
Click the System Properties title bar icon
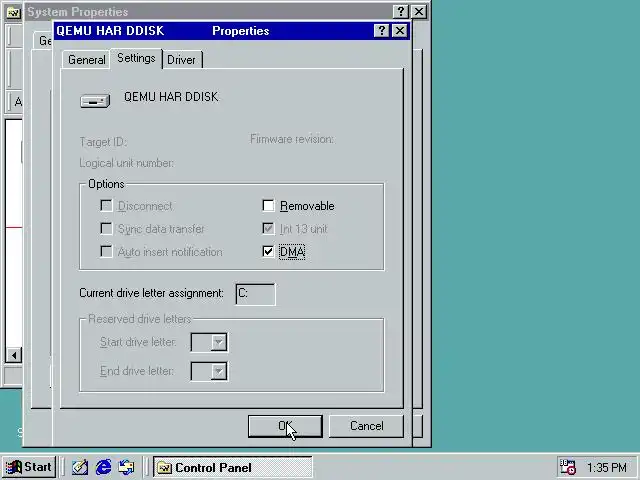coord(13,12)
